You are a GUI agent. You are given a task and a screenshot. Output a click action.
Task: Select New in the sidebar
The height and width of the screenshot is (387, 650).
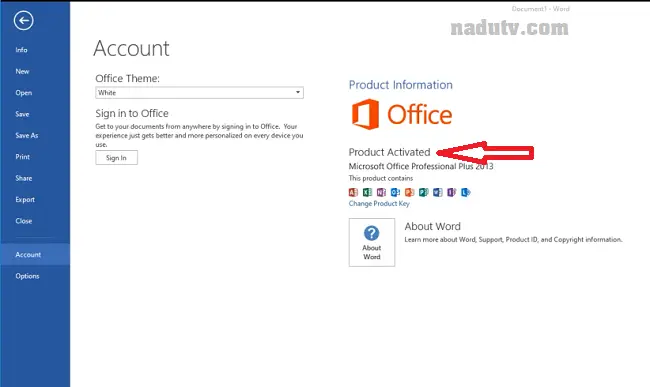22,71
